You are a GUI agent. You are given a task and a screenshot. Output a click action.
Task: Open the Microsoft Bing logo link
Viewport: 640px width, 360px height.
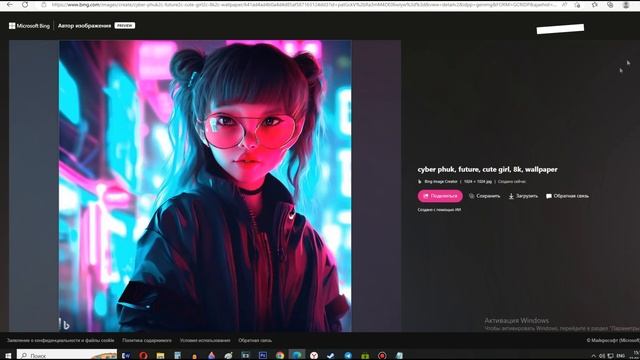coord(29,26)
